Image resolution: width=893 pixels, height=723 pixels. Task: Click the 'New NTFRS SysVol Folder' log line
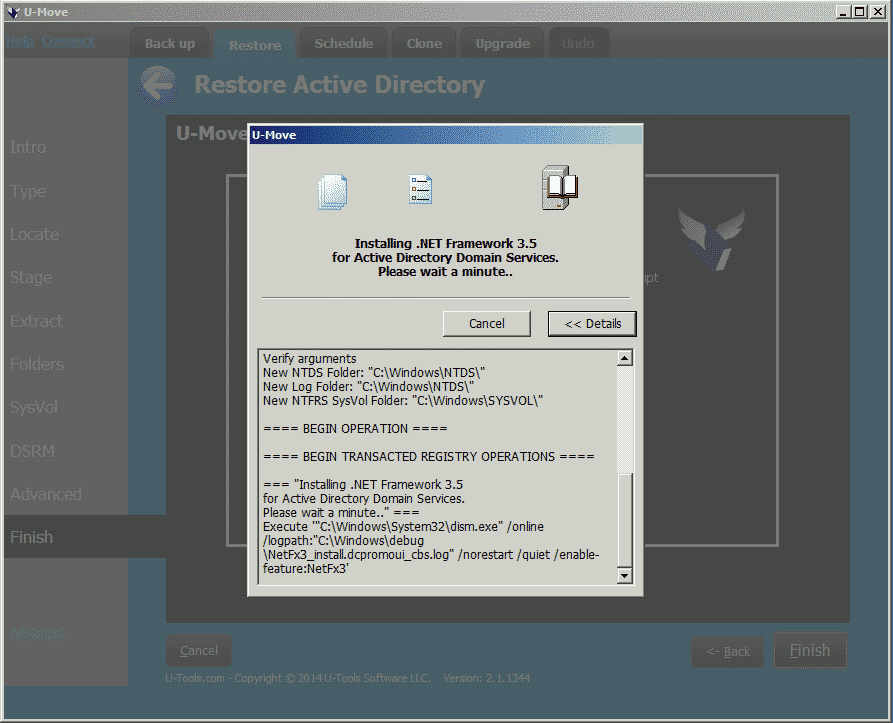(x=403, y=401)
